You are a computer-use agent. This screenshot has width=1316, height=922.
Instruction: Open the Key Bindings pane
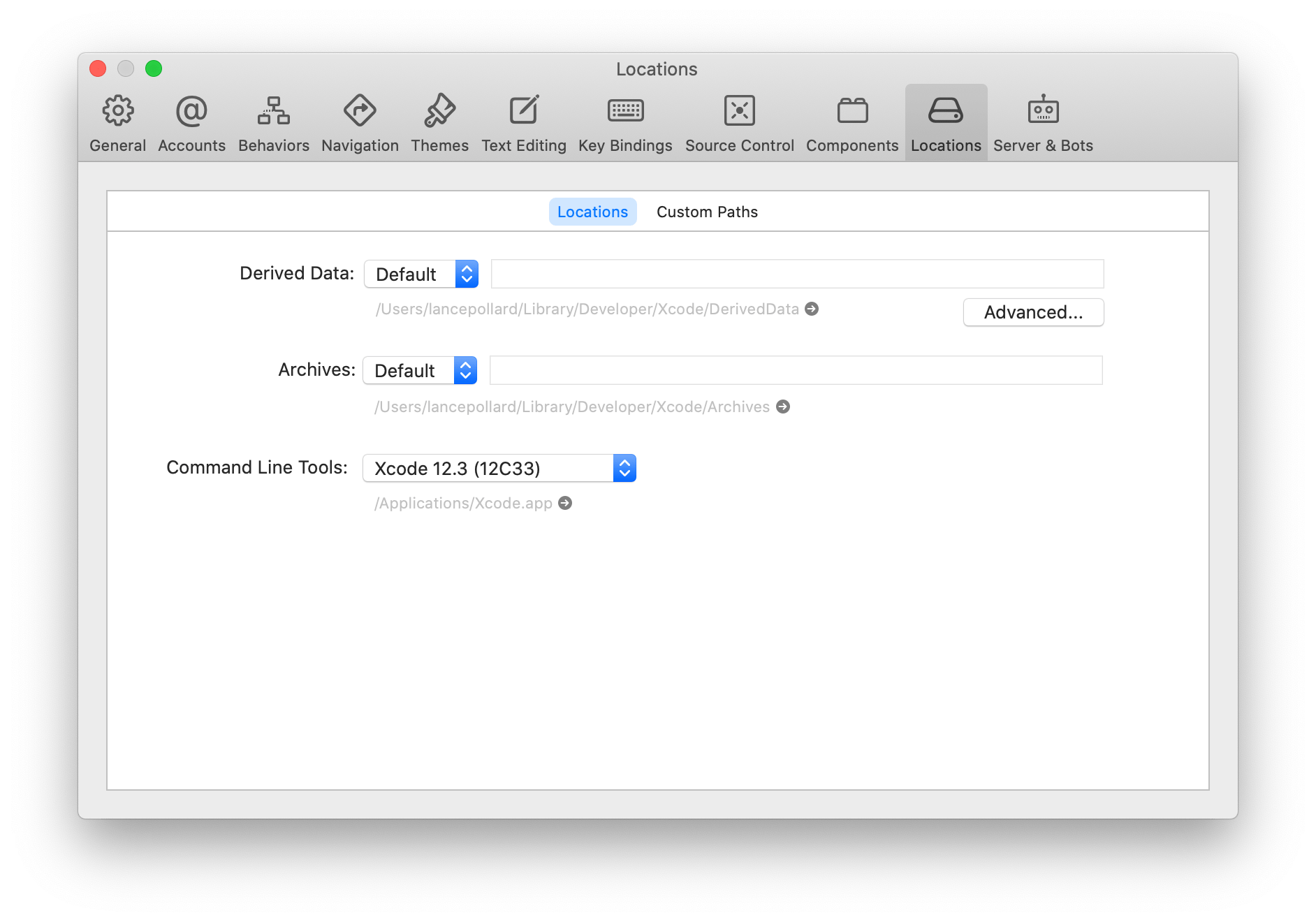point(624,122)
